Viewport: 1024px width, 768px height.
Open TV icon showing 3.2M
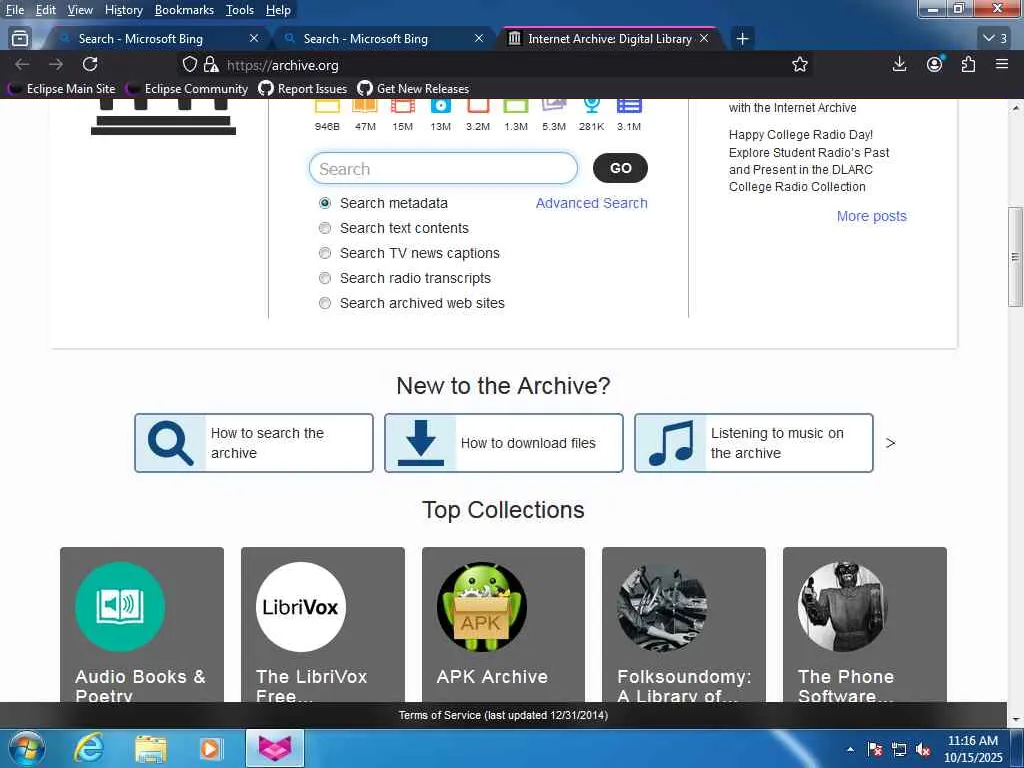(478, 106)
